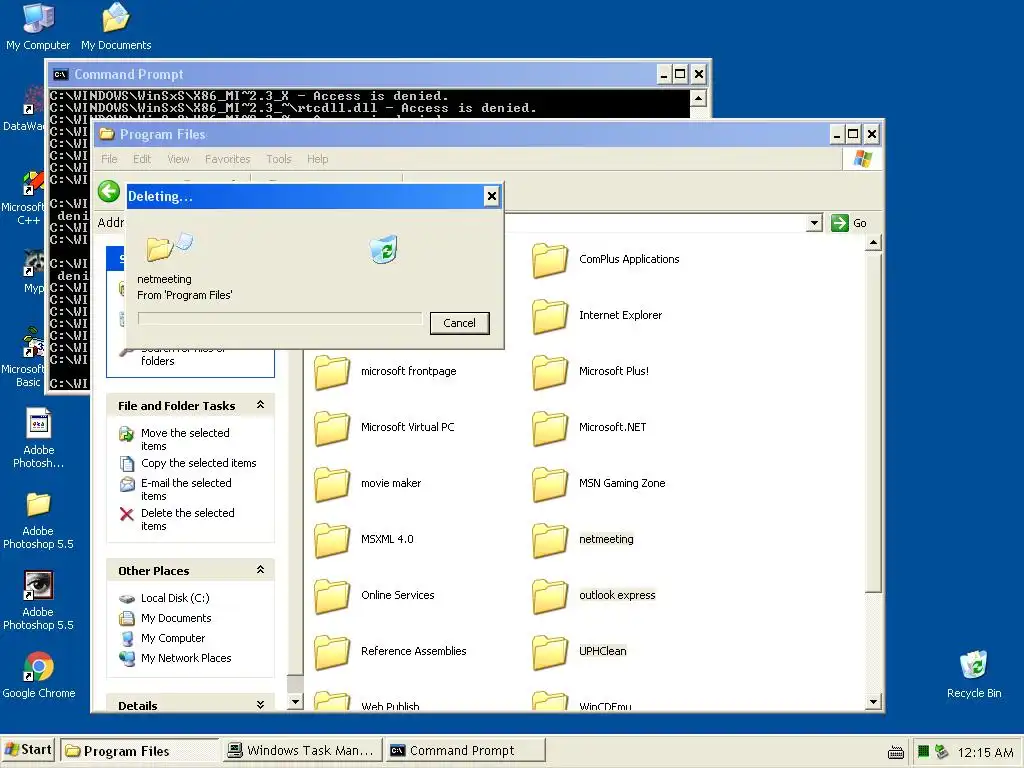Click the Command Prompt scroll up arrow
The image size is (1024, 768).
tap(698, 99)
